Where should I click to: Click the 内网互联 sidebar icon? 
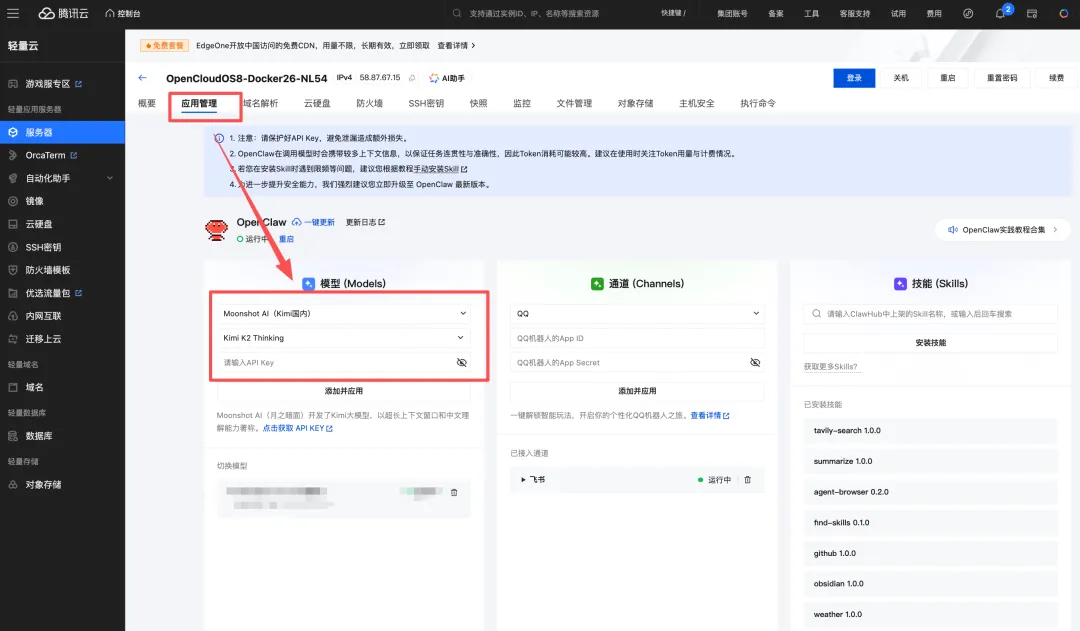click(x=12, y=316)
